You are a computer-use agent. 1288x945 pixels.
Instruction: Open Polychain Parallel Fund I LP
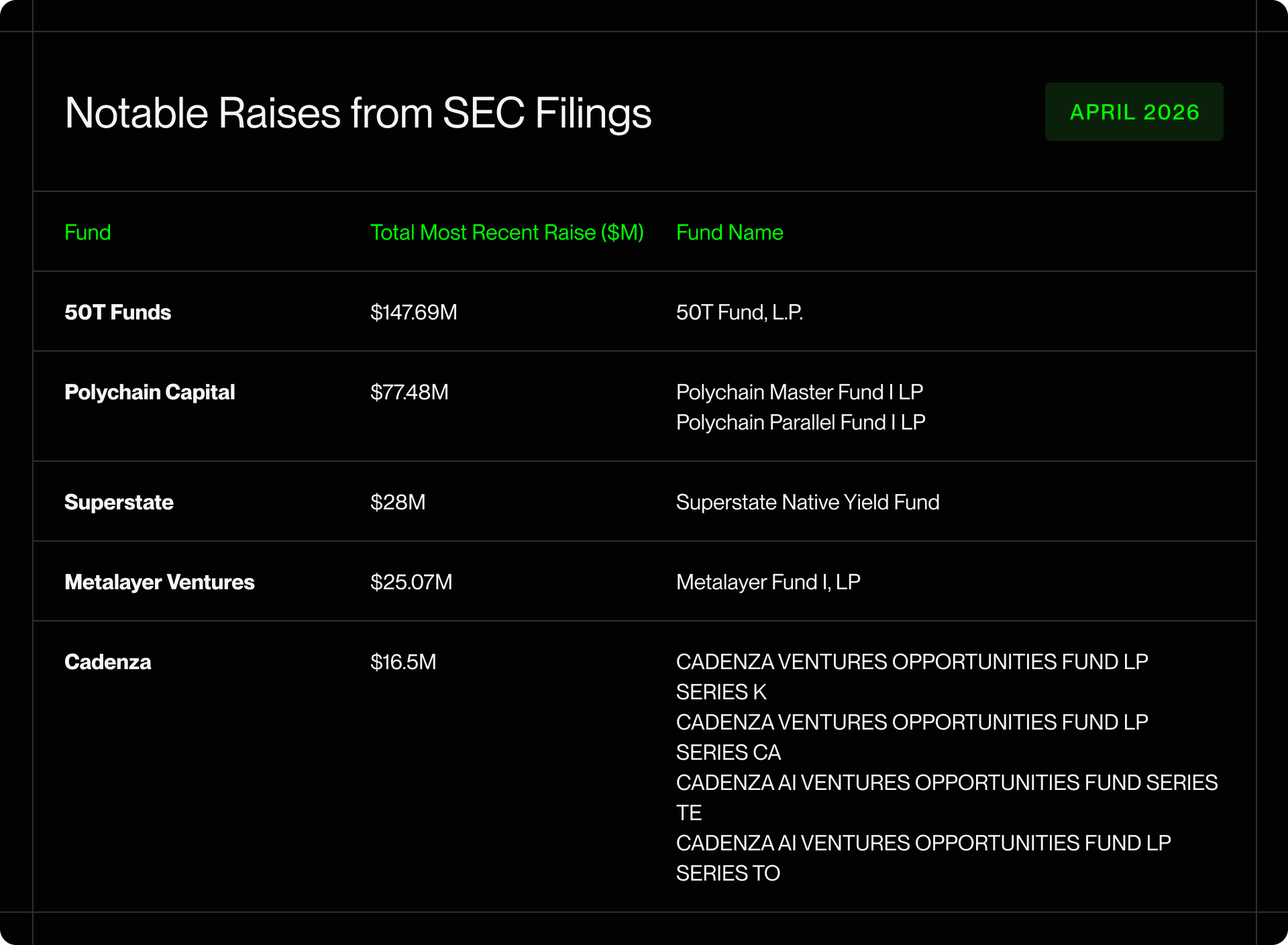[x=801, y=422]
